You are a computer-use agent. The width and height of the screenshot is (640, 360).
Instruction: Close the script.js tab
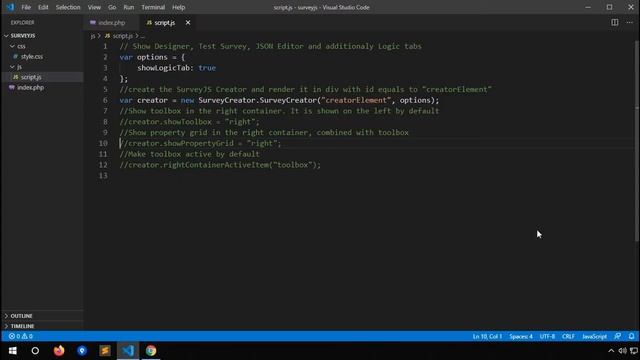coord(188,23)
